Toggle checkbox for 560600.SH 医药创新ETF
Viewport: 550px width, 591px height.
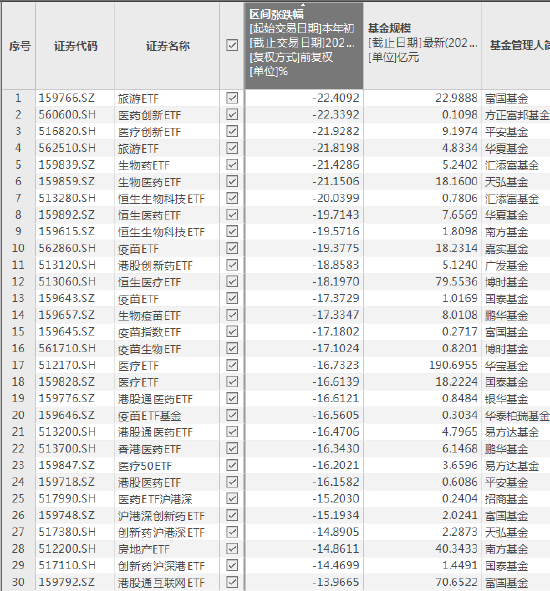click(x=232, y=115)
